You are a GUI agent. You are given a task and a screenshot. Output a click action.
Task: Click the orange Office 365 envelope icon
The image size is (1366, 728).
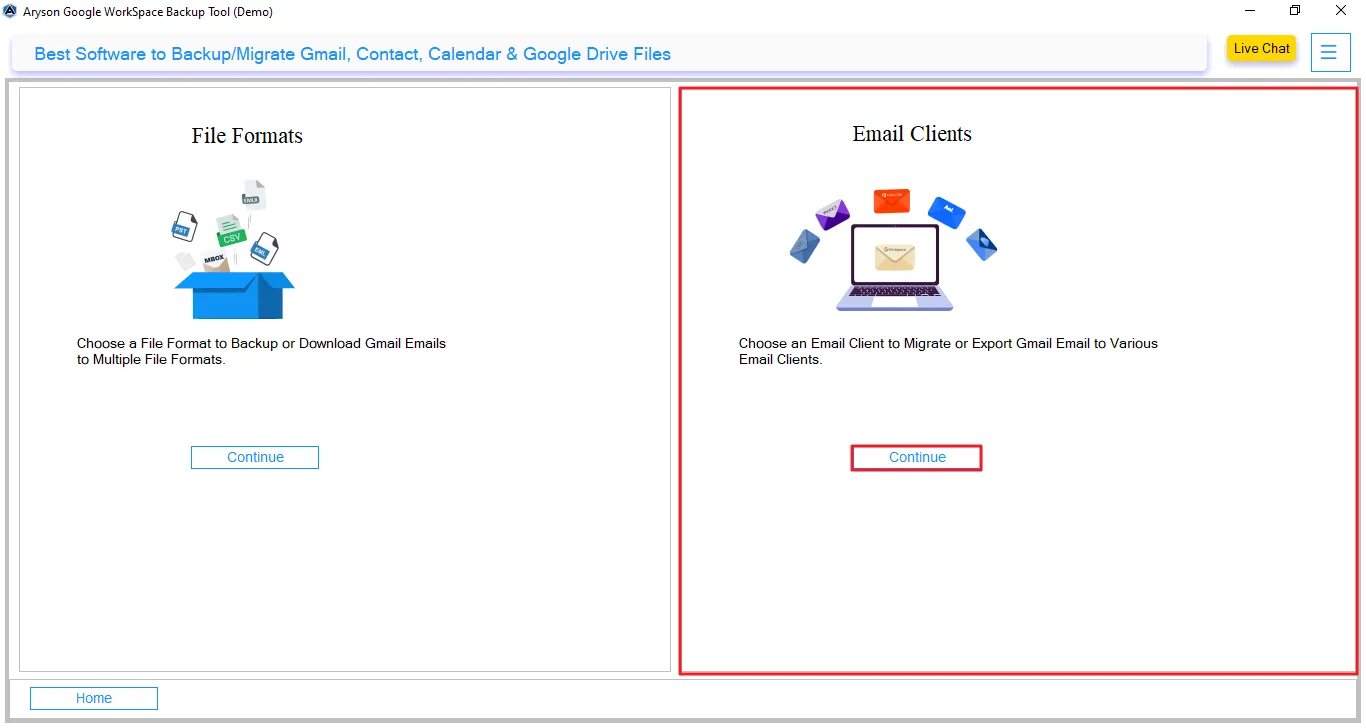tap(892, 201)
